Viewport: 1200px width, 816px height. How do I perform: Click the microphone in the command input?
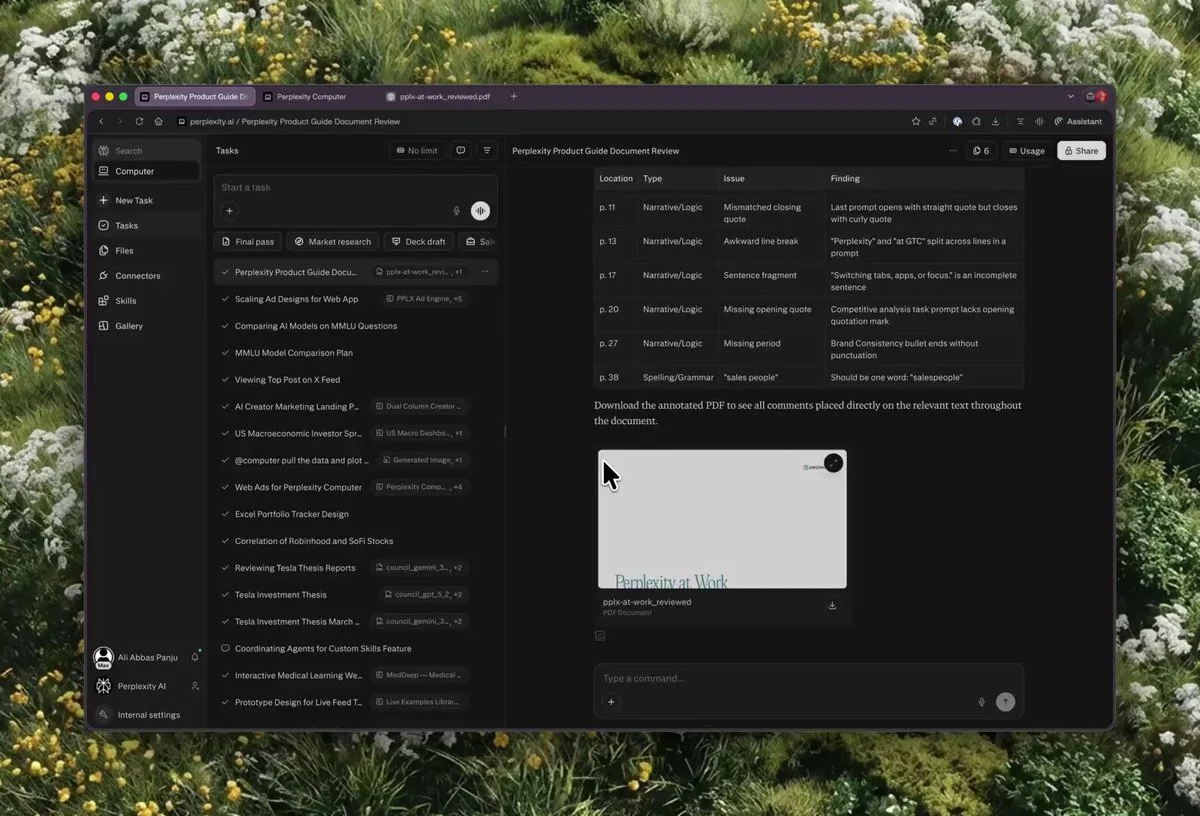[981, 702]
